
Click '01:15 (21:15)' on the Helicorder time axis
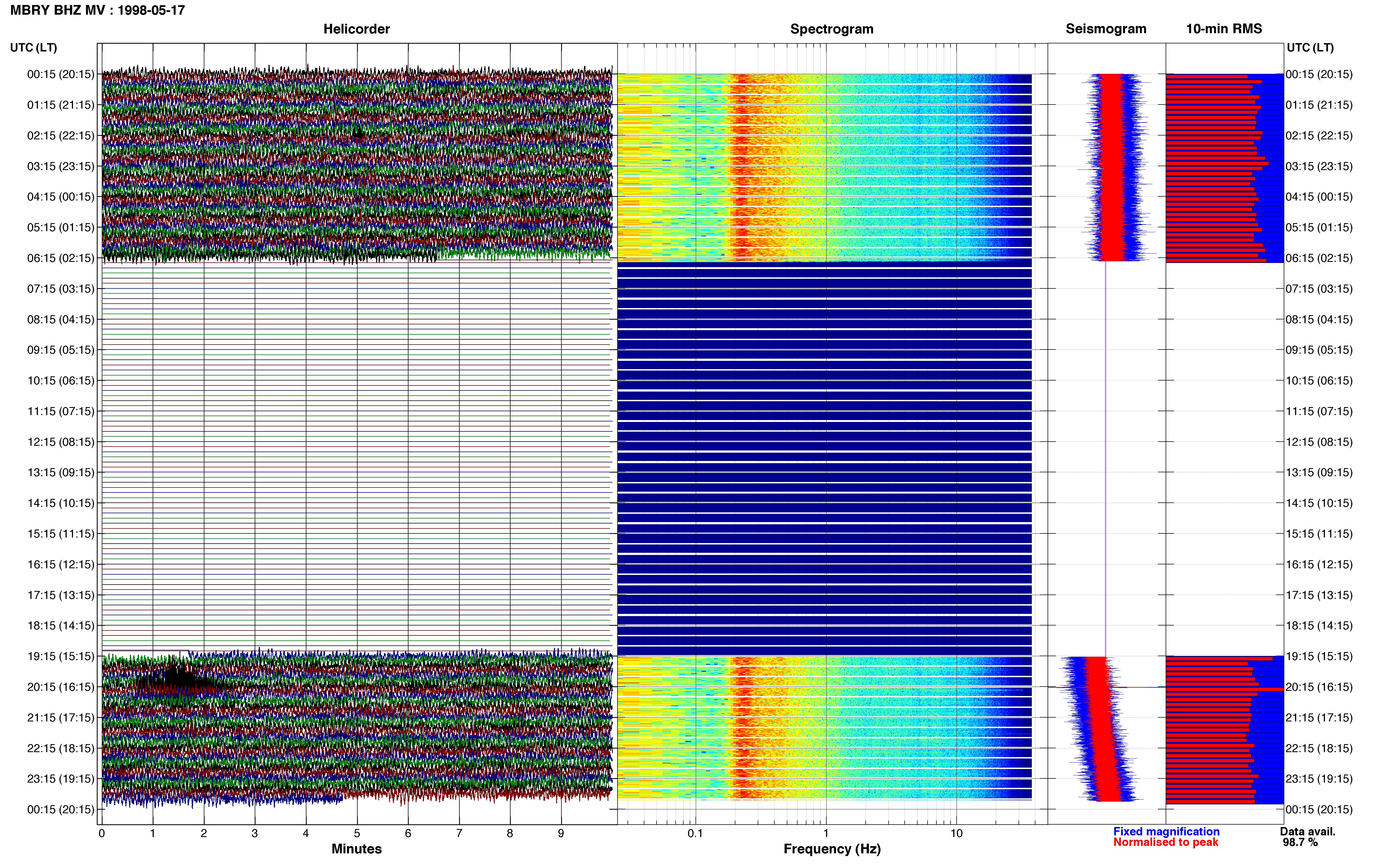click(x=61, y=105)
